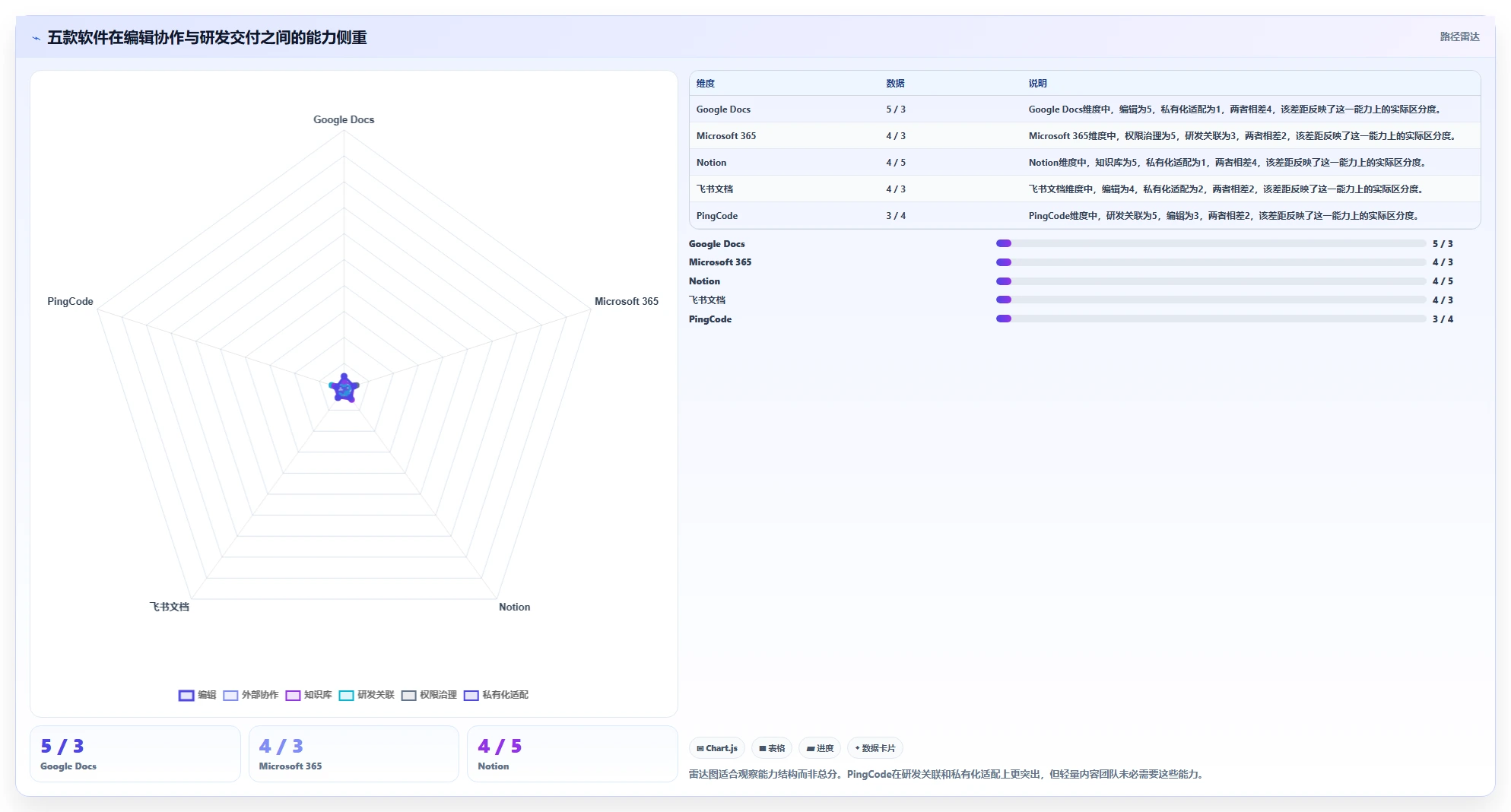Toggle the 私有化适配 legend series
The width and height of the screenshot is (1511, 812).
point(496,695)
